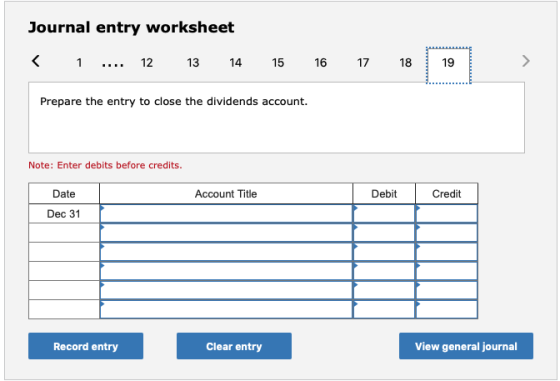Click 'Prepare the entry to close the dividends account' text
The image size is (560, 381).
click(x=174, y=102)
